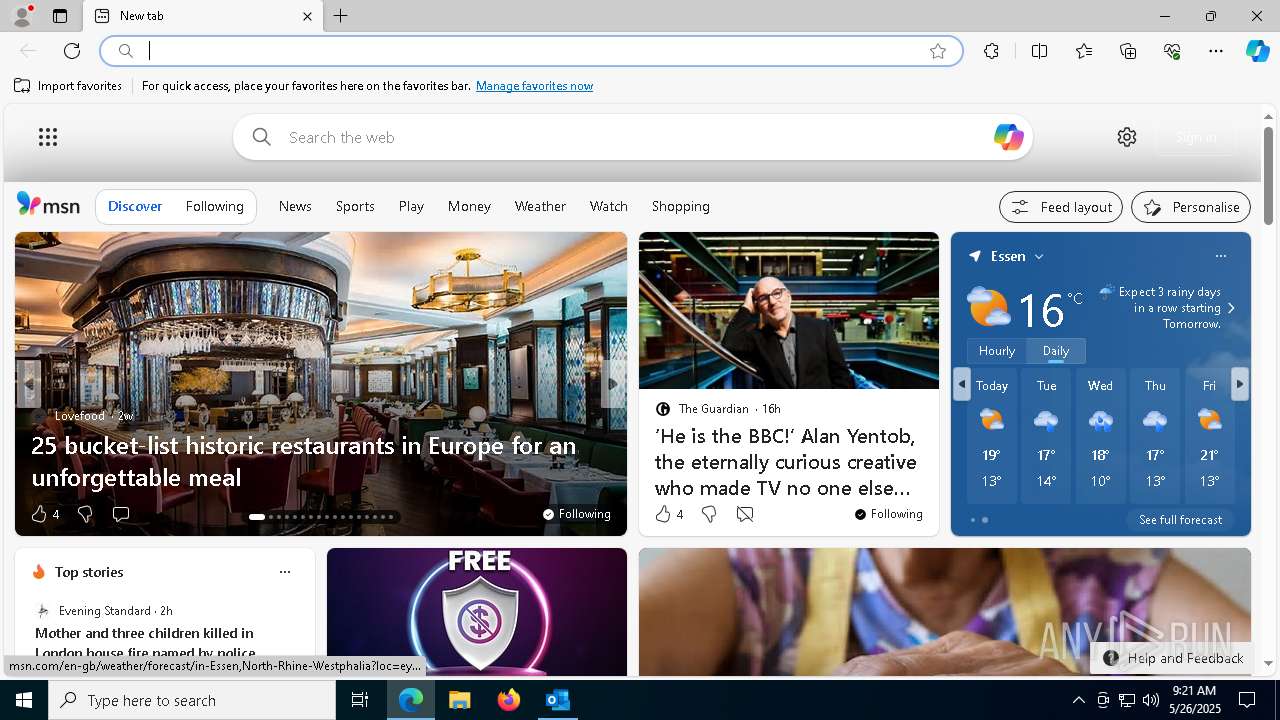Open File Explorer from taskbar
1280x720 pixels.
pos(460,700)
